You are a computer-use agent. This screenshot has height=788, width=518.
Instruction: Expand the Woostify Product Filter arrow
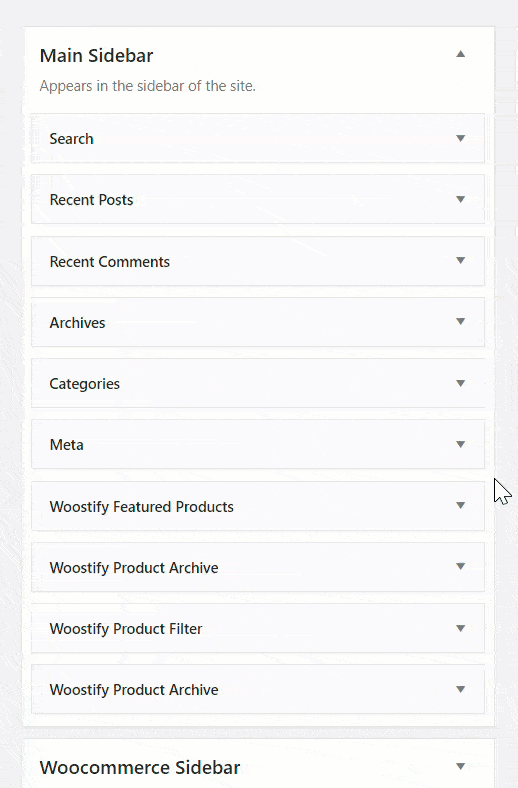tap(460, 628)
